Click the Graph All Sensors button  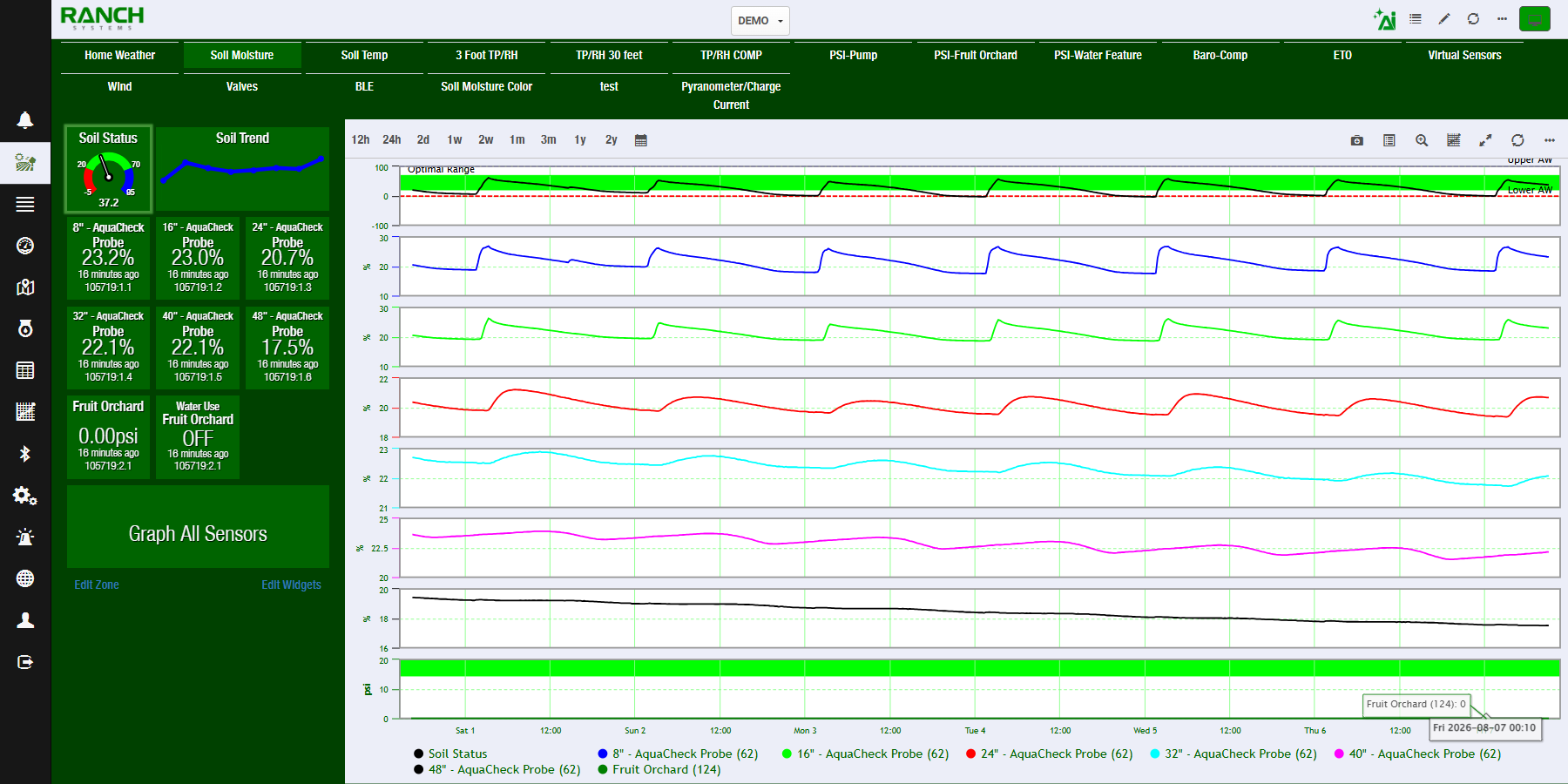(198, 527)
